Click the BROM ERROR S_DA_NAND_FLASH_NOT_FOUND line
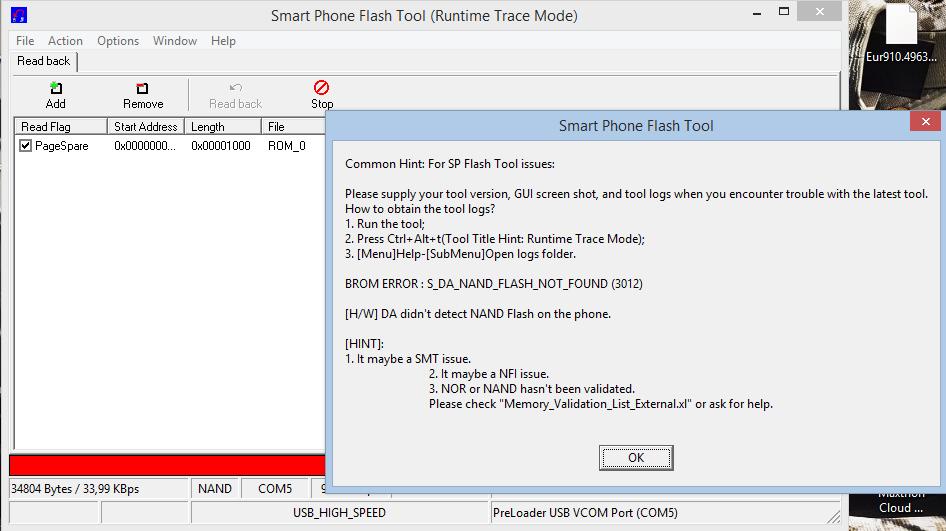Image resolution: width=946 pixels, height=531 pixels. pyautogui.click(x=494, y=284)
